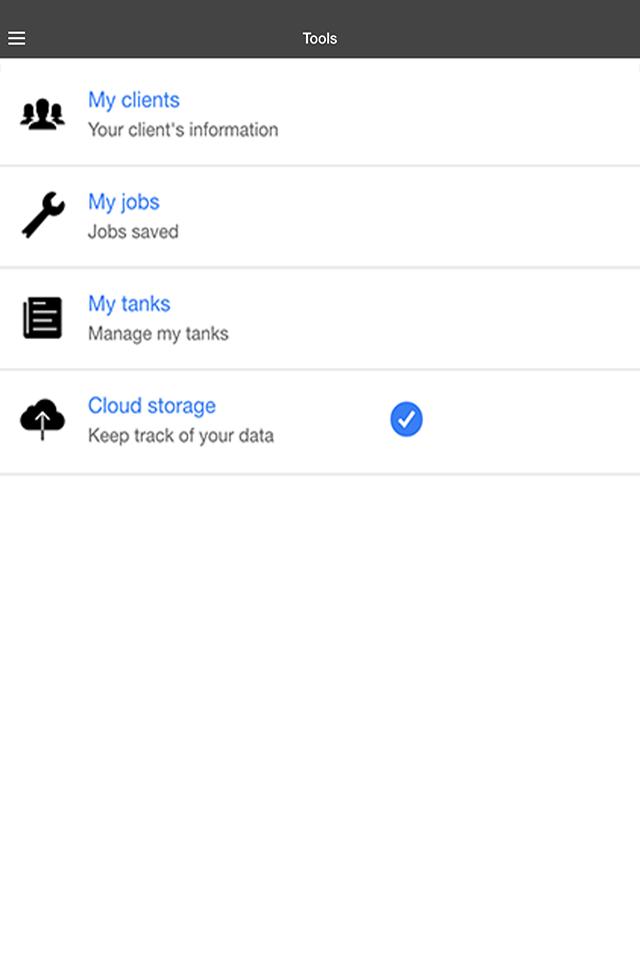Screen dimensions: 640x960
Task: Open Cloud storage
Action: [x=152, y=405]
